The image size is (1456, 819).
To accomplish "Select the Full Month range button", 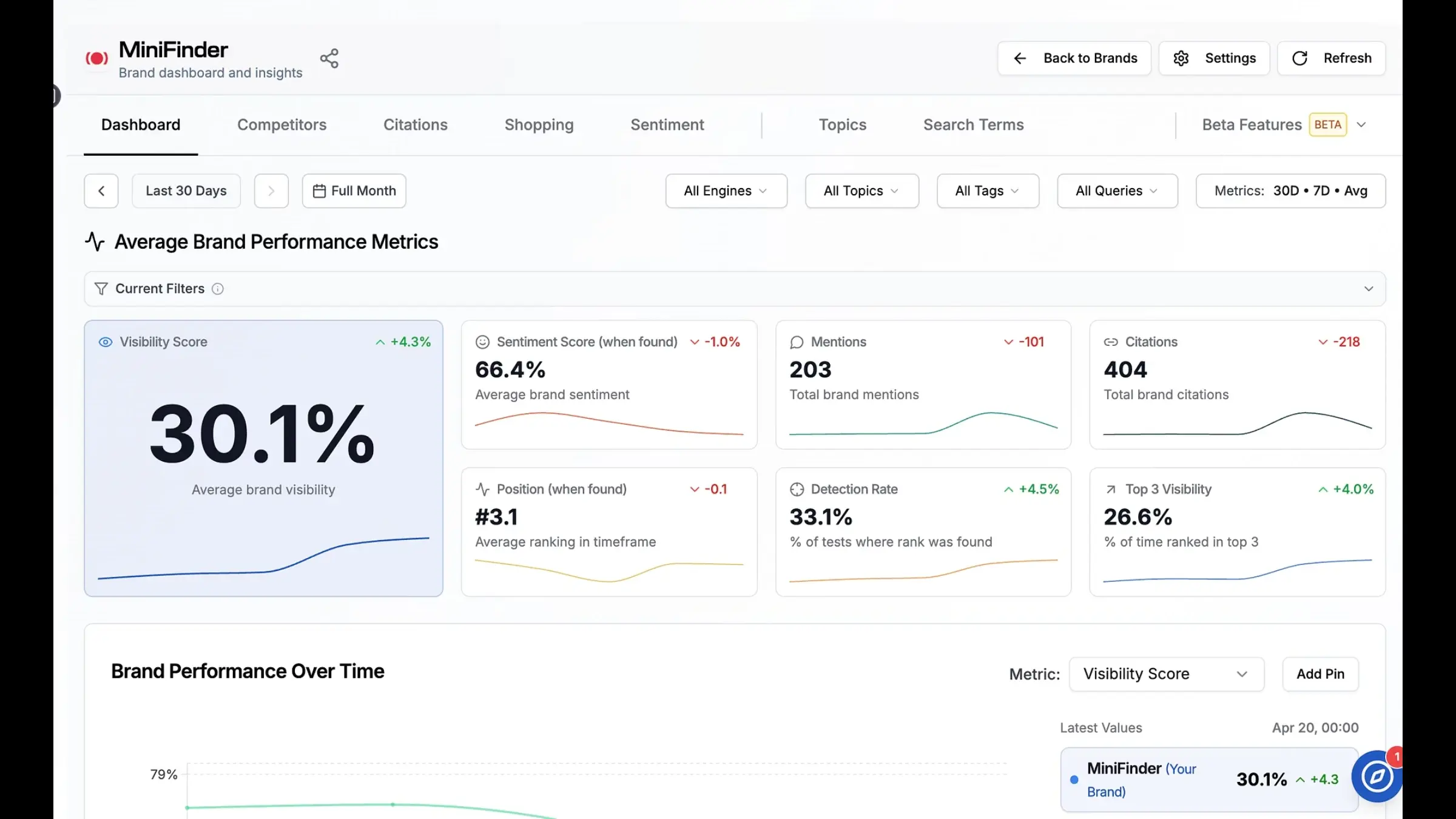I will (354, 191).
